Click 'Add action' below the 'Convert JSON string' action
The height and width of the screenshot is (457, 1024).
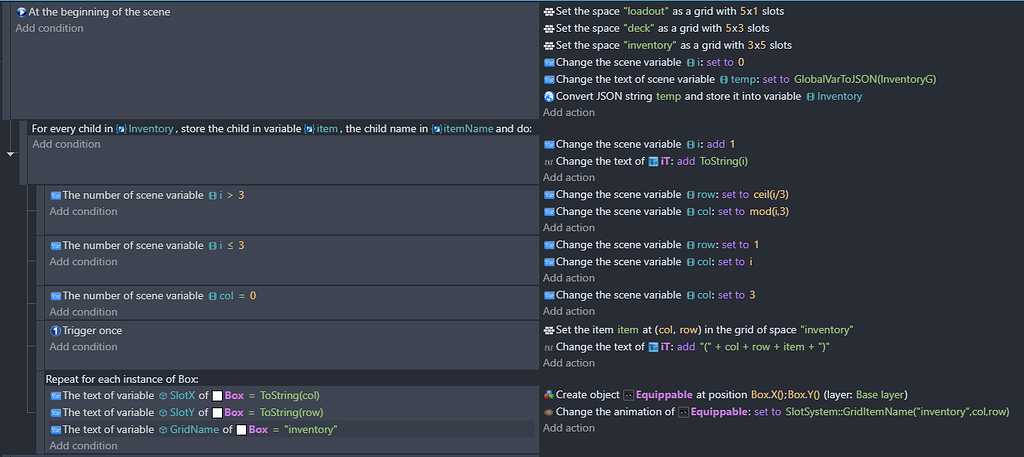tap(569, 112)
